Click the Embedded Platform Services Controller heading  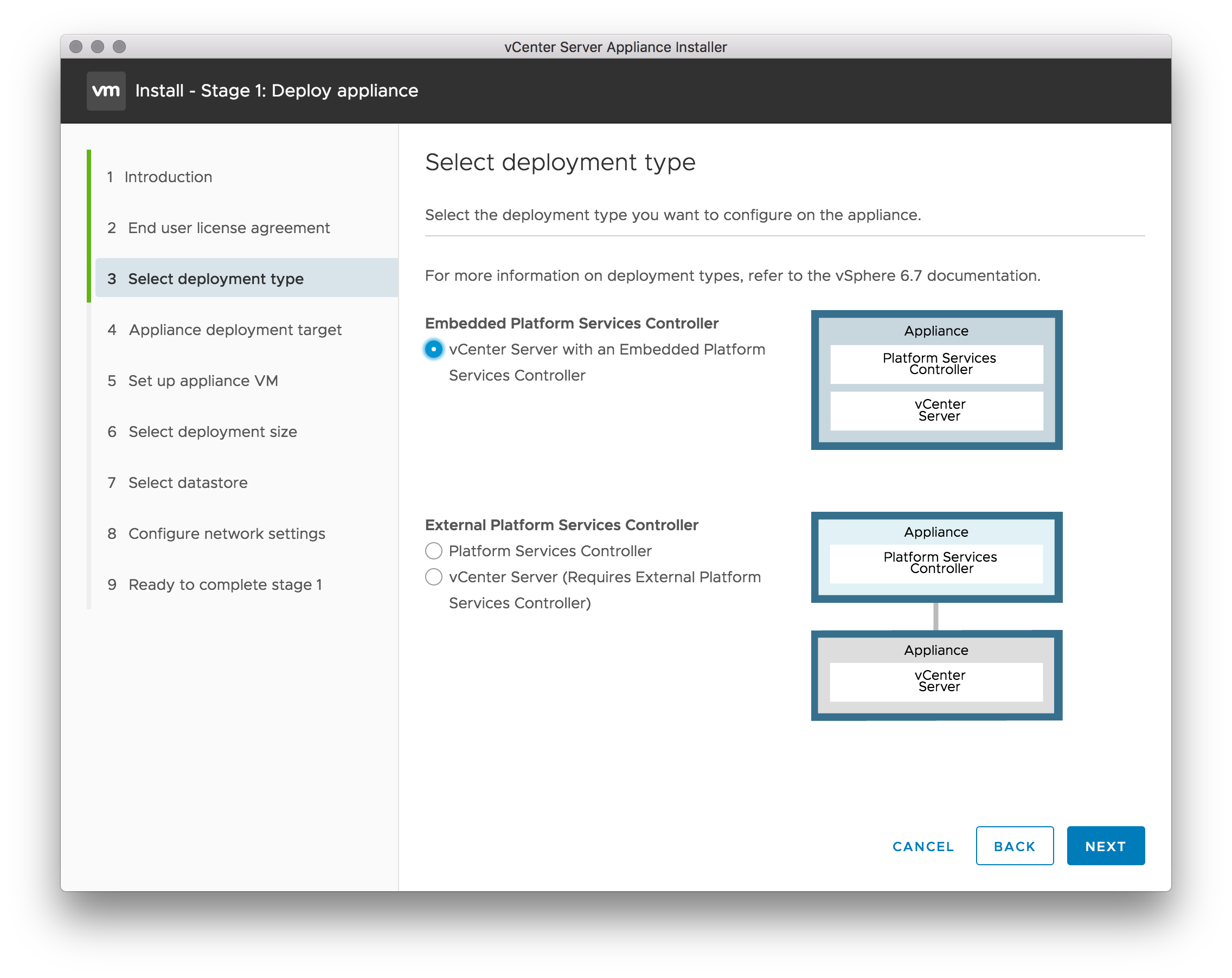coord(572,323)
